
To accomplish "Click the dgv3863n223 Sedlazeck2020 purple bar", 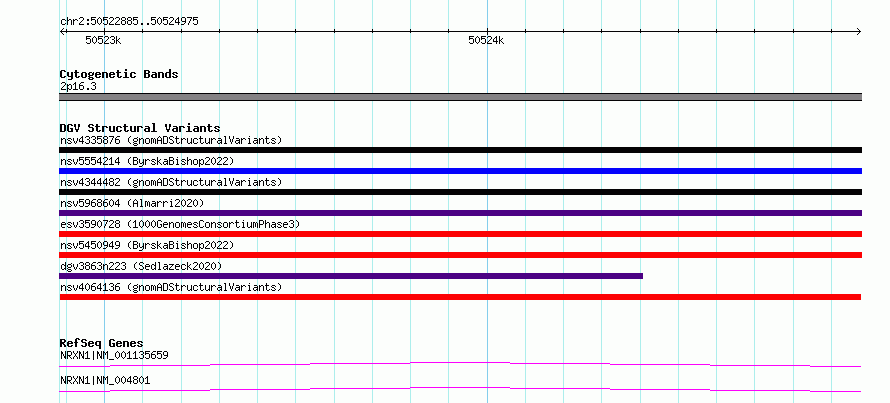I will [351, 276].
